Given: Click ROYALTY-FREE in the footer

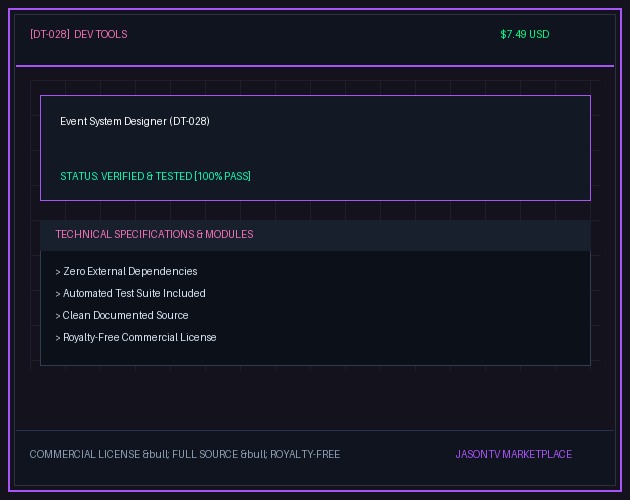Looking at the screenshot, I should (x=305, y=454).
